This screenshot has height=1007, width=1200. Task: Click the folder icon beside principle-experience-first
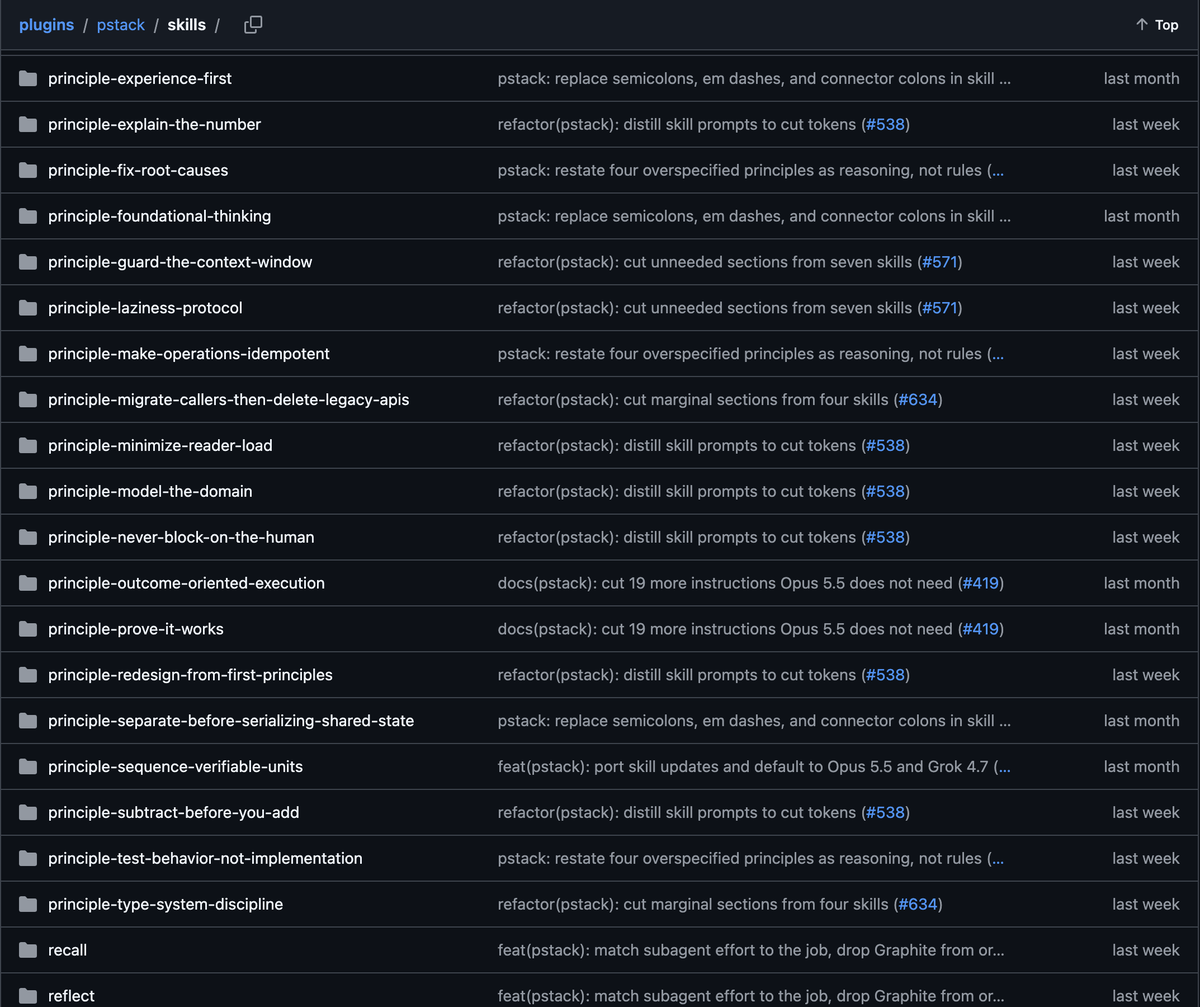28,78
